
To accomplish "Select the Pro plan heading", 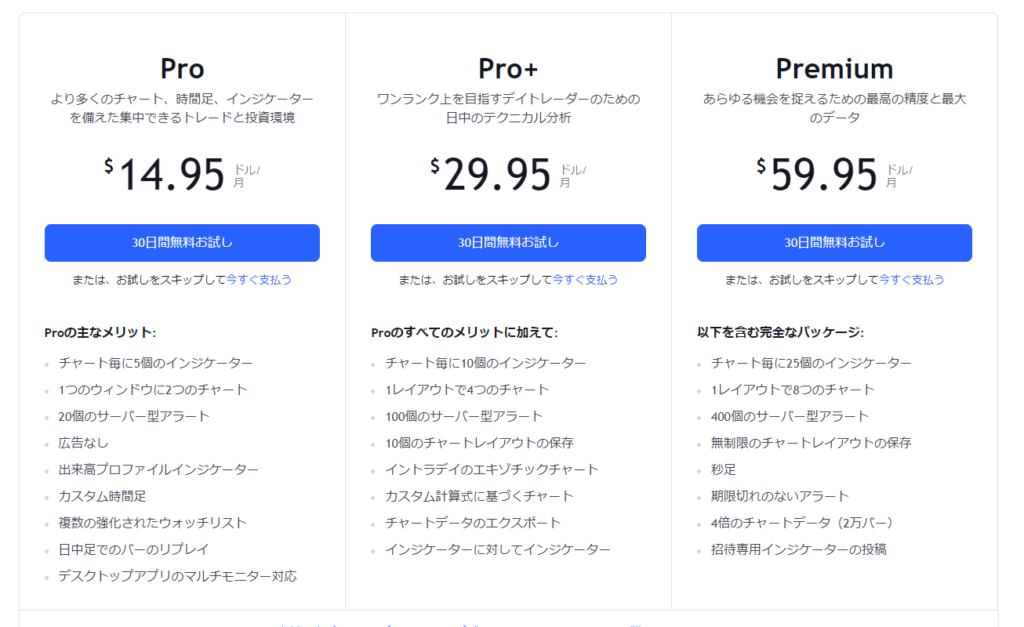I will point(182,69).
